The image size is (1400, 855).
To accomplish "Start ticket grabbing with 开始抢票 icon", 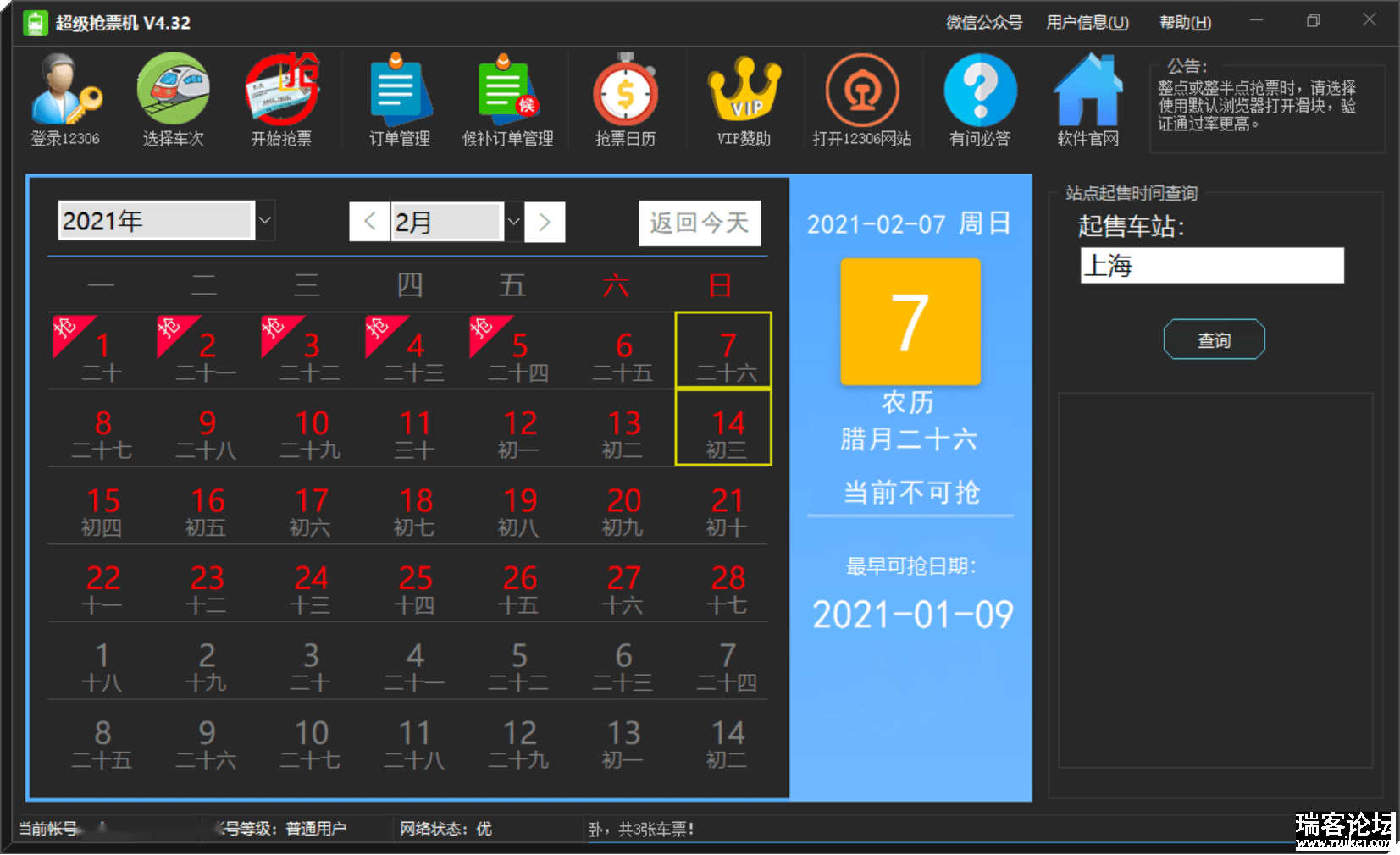I will pyautogui.click(x=281, y=100).
